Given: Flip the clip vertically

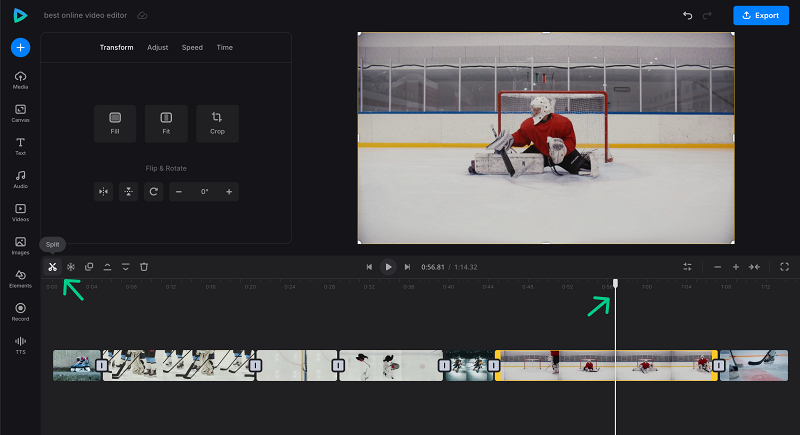Looking at the screenshot, I should pos(129,192).
